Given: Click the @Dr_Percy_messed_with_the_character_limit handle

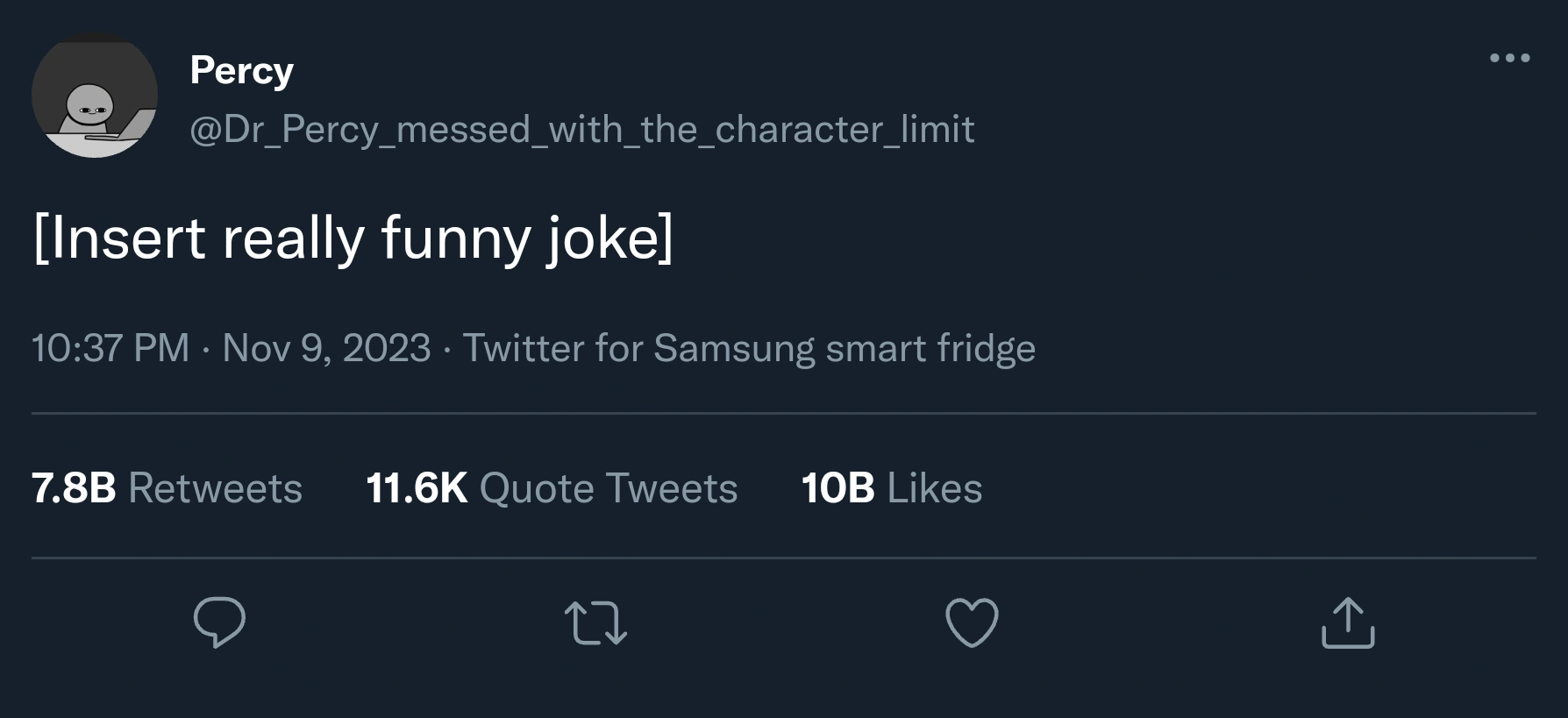Looking at the screenshot, I should (581, 130).
